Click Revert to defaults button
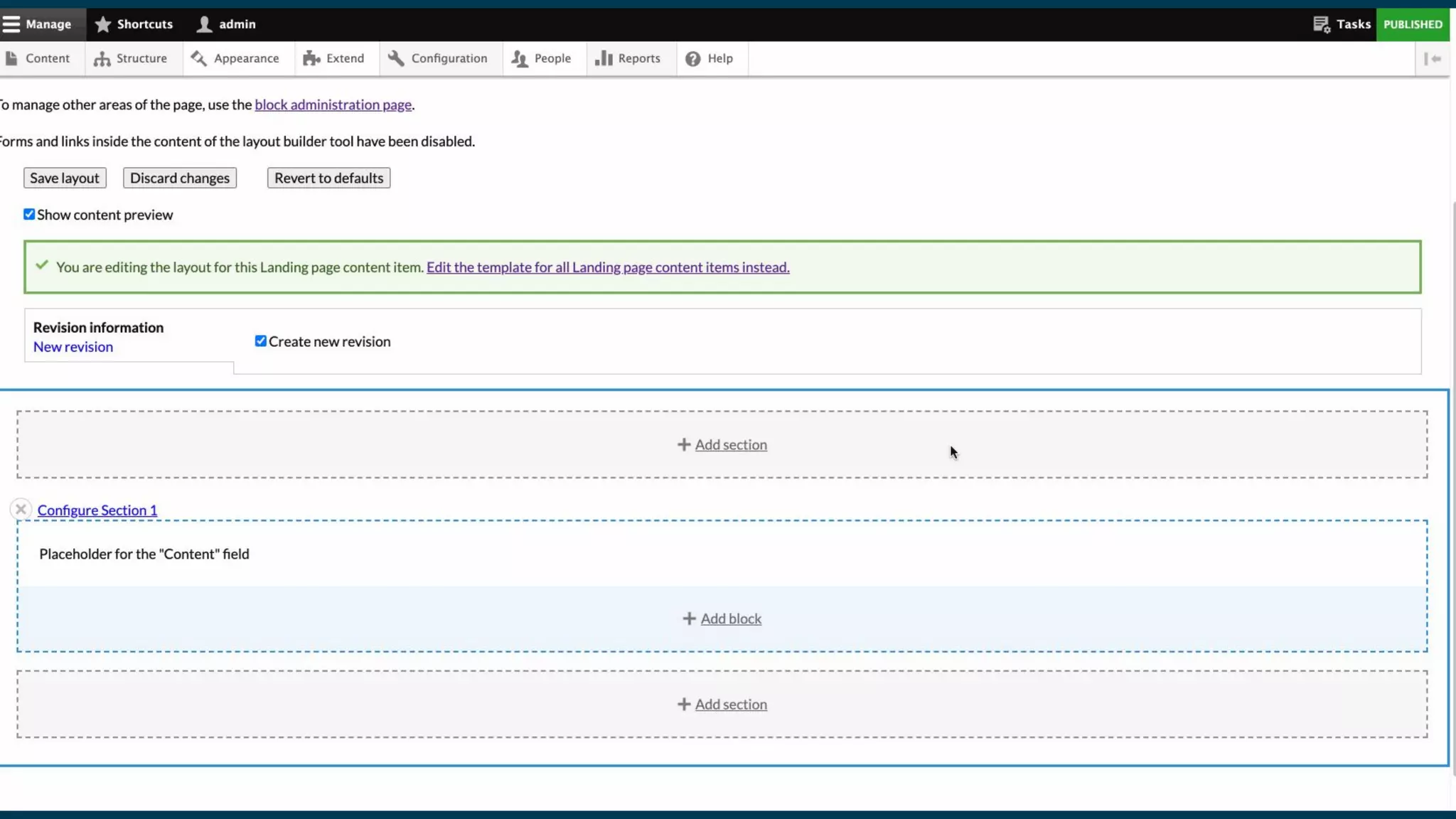The height and width of the screenshot is (819, 1456). point(328,178)
